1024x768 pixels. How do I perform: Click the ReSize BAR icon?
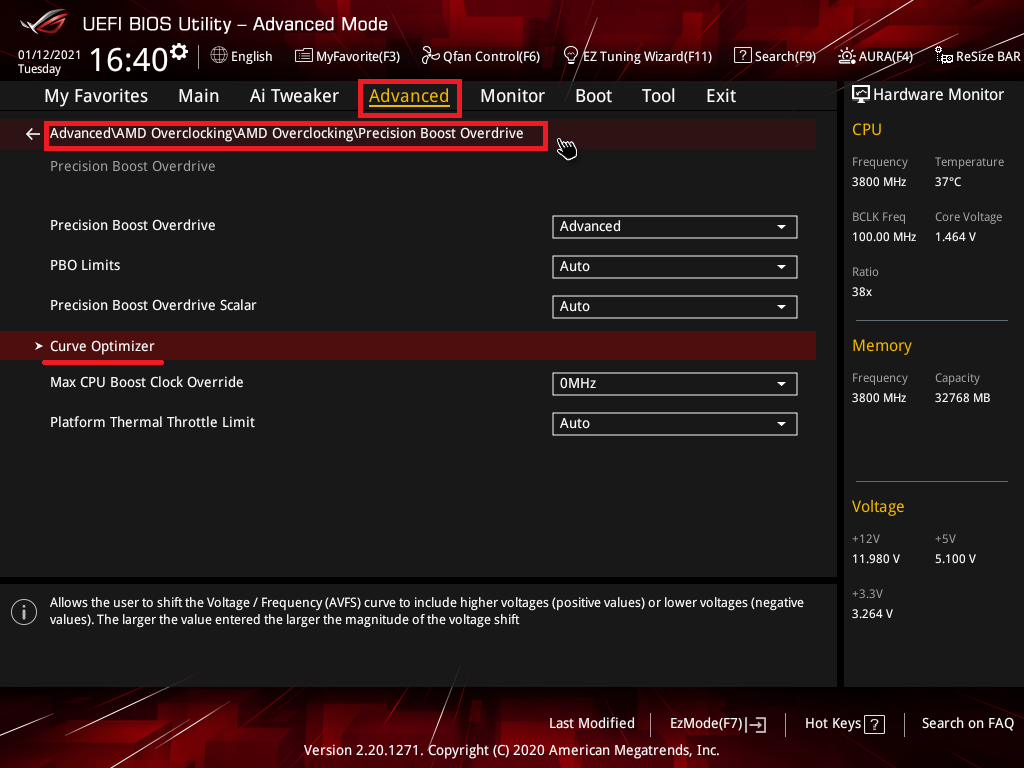[x=944, y=56]
